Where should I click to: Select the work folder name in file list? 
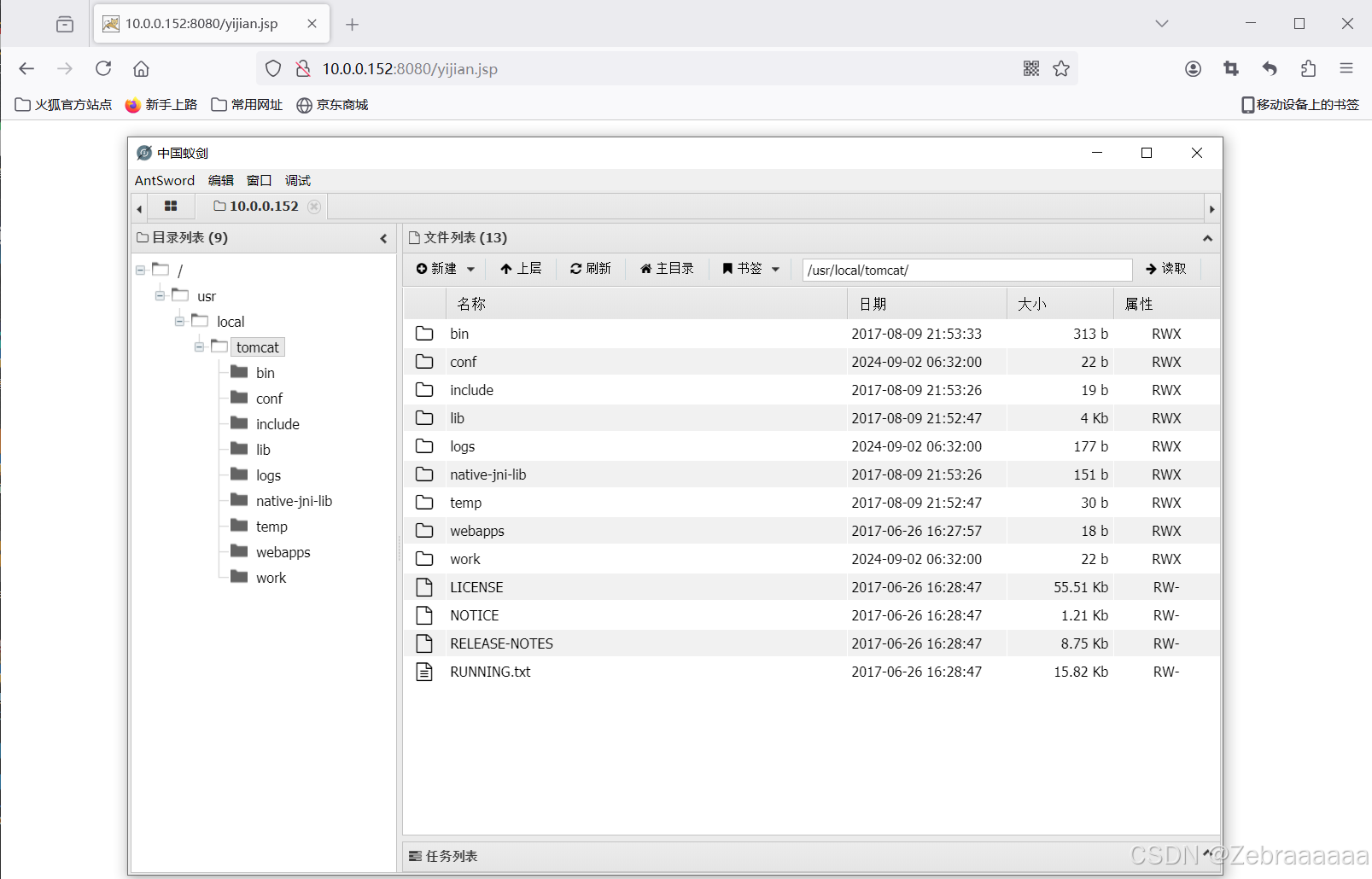[465, 559]
